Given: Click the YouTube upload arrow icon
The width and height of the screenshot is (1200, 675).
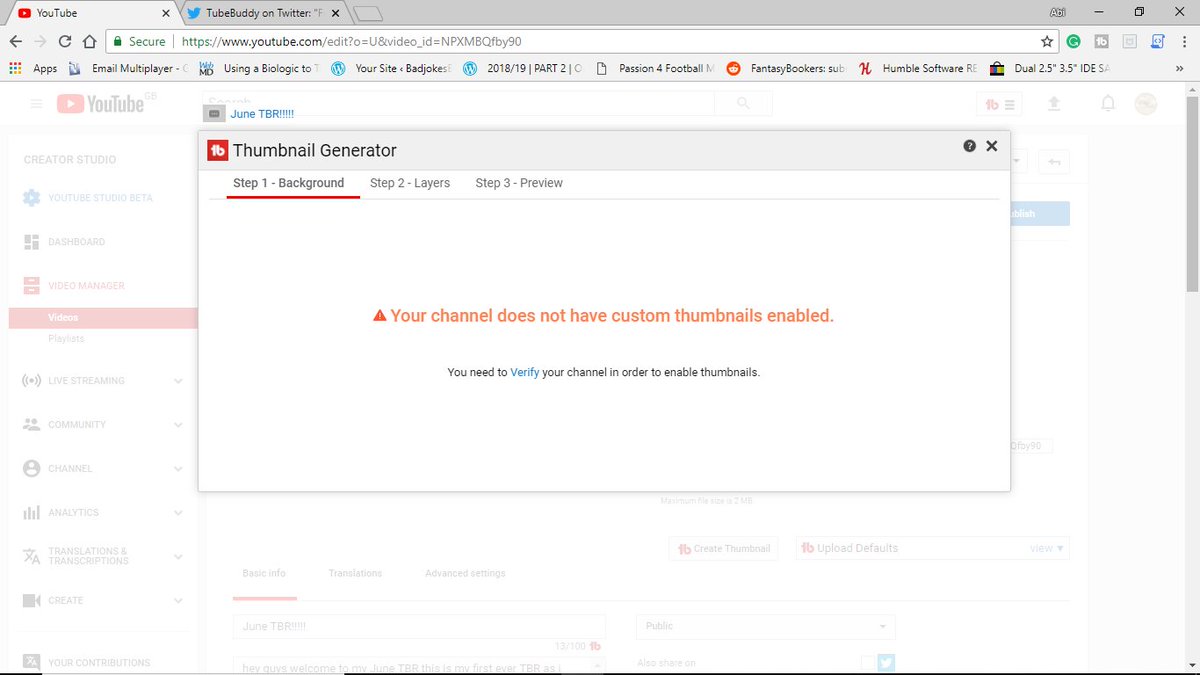Looking at the screenshot, I should [1053, 104].
